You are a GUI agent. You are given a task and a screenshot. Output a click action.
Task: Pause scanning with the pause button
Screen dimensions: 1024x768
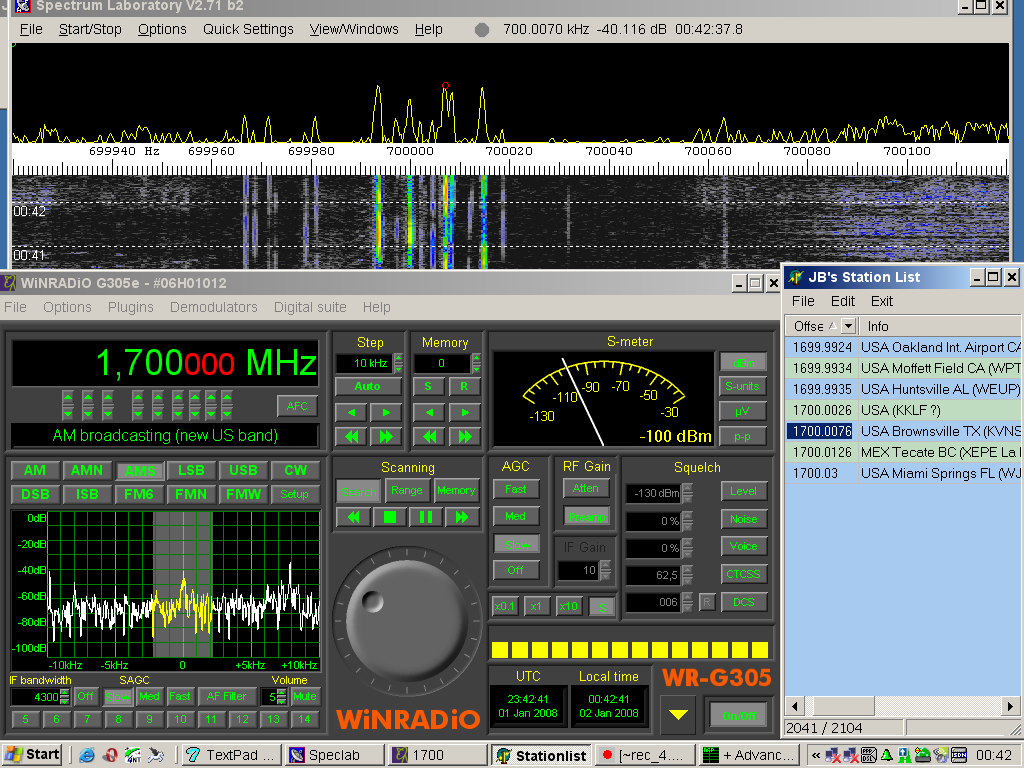pos(425,517)
